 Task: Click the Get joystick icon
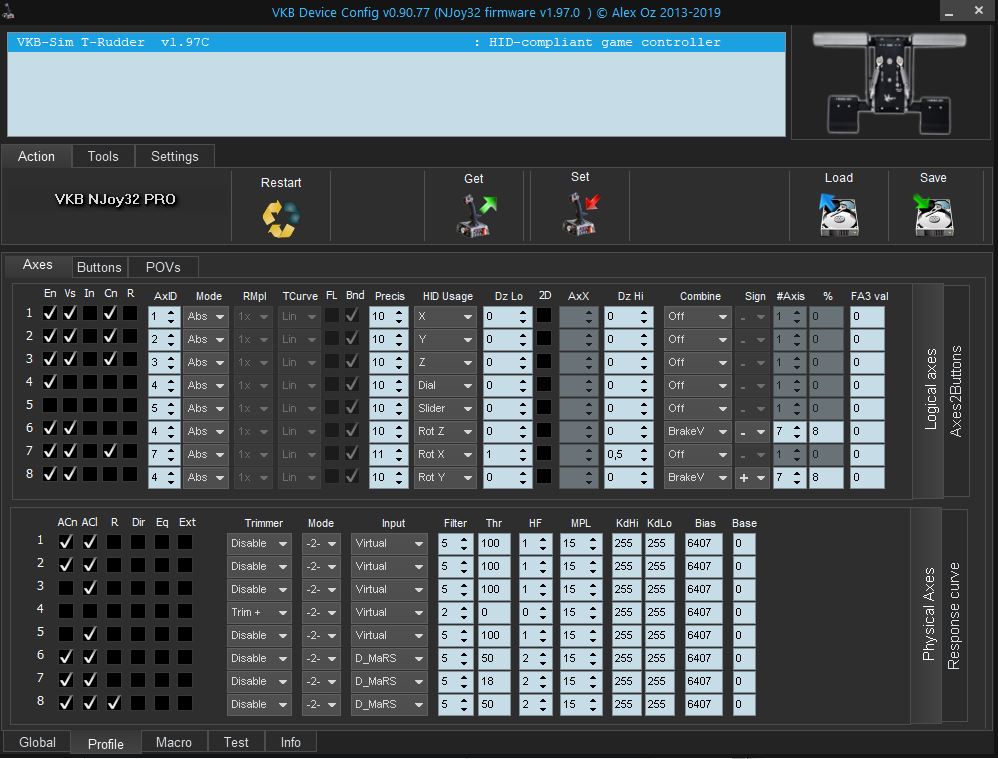coord(476,216)
